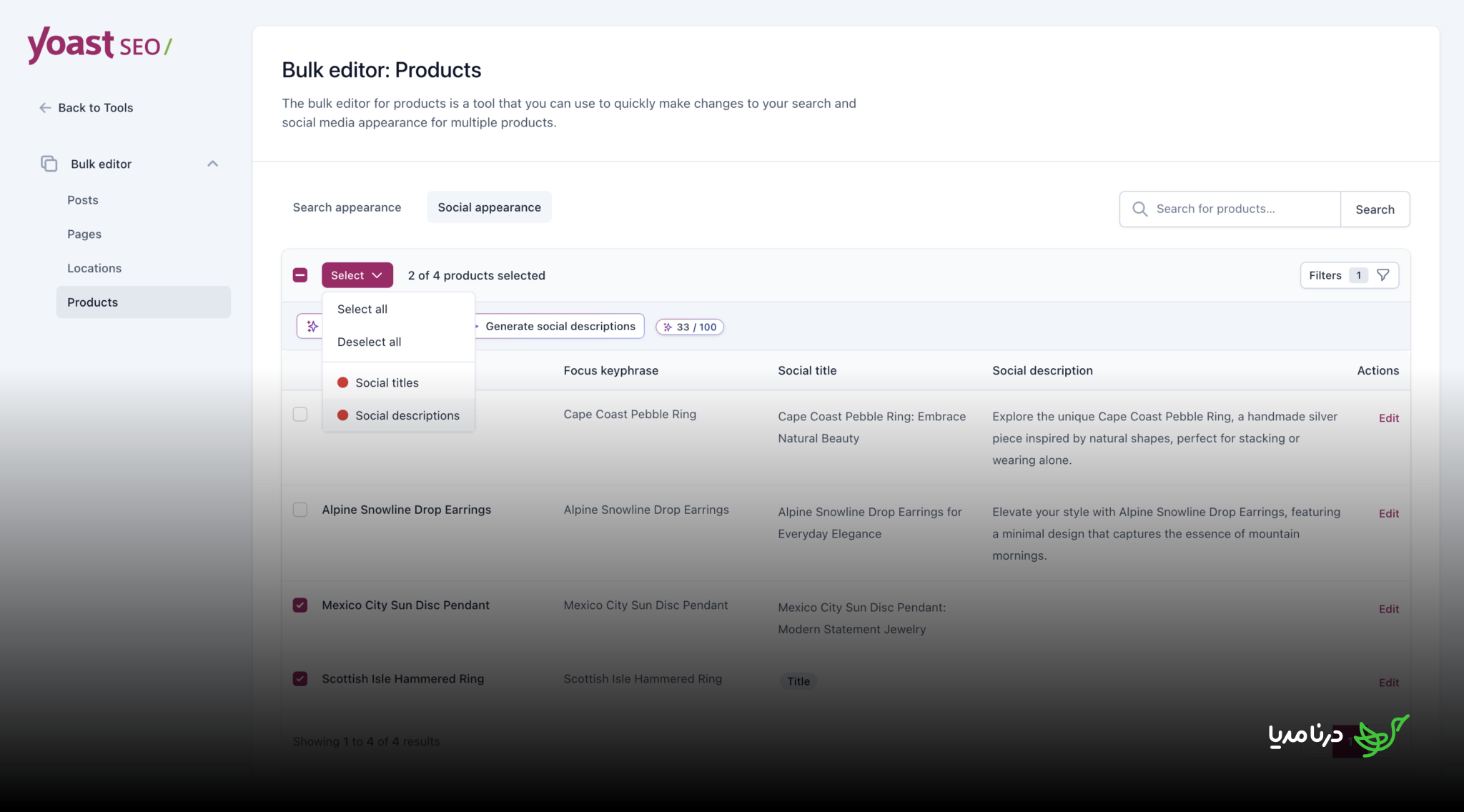The width and height of the screenshot is (1464, 812).
Task: Click the Back to Tools arrow icon
Action: click(45, 108)
